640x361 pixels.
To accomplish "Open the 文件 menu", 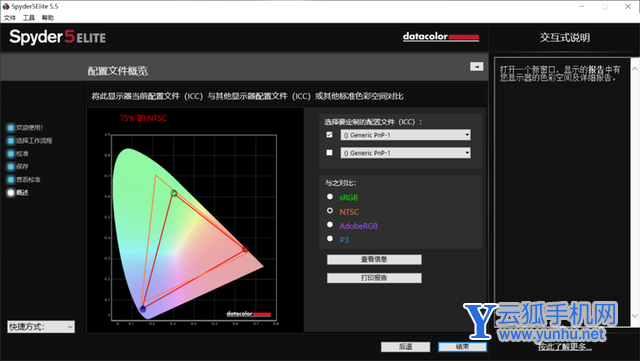I will coord(10,18).
